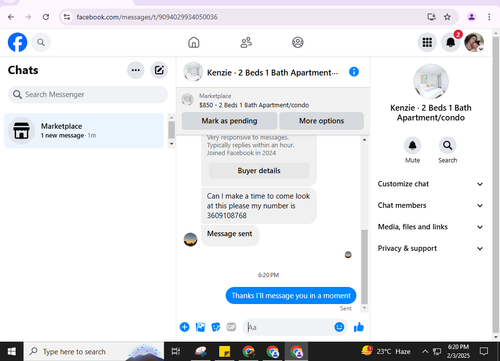Click the Search Messenger field
This screenshot has height=361, width=500.
tap(88, 94)
